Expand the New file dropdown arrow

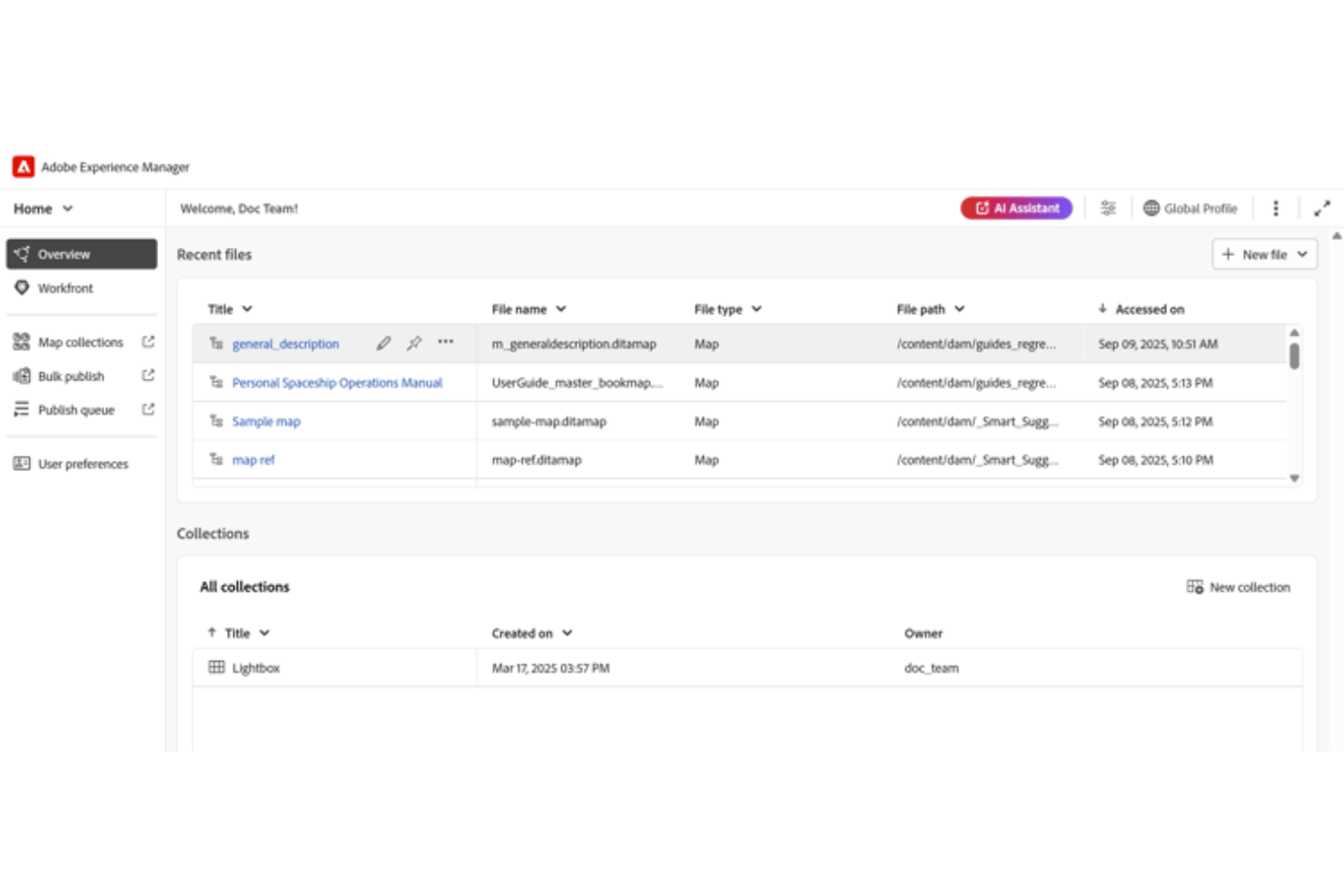click(x=1302, y=254)
